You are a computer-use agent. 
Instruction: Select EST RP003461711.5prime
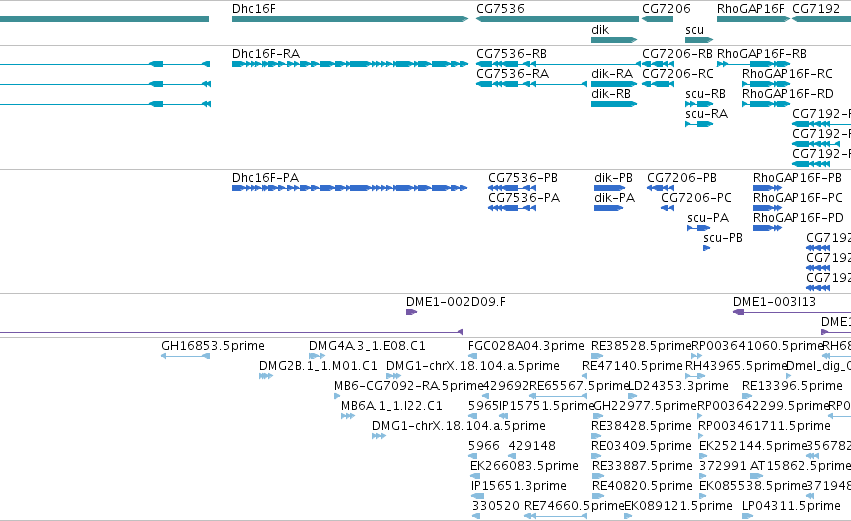coord(701,436)
